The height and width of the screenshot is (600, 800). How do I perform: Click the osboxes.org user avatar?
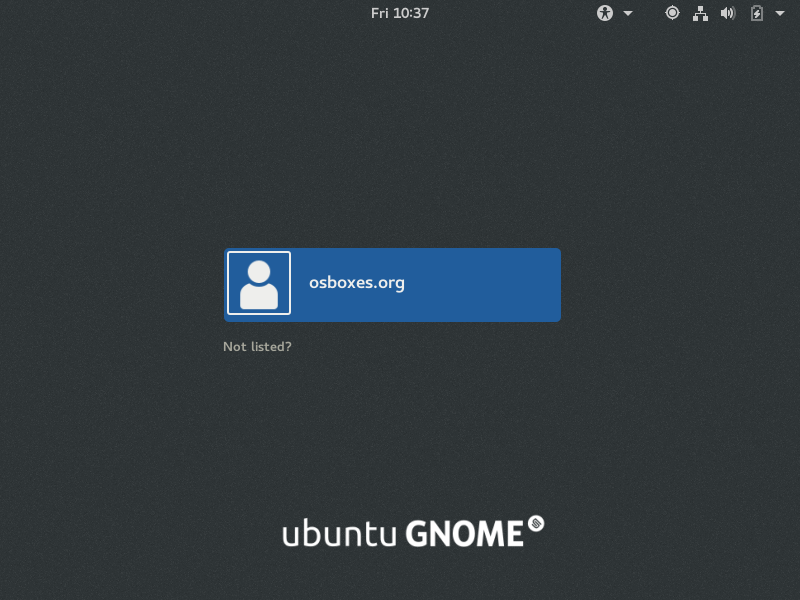coord(259,283)
